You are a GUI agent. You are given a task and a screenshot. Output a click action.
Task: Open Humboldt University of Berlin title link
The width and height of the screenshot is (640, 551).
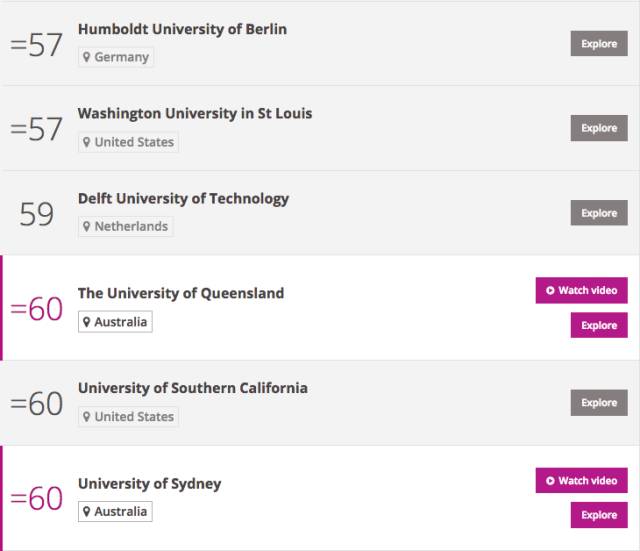click(182, 29)
